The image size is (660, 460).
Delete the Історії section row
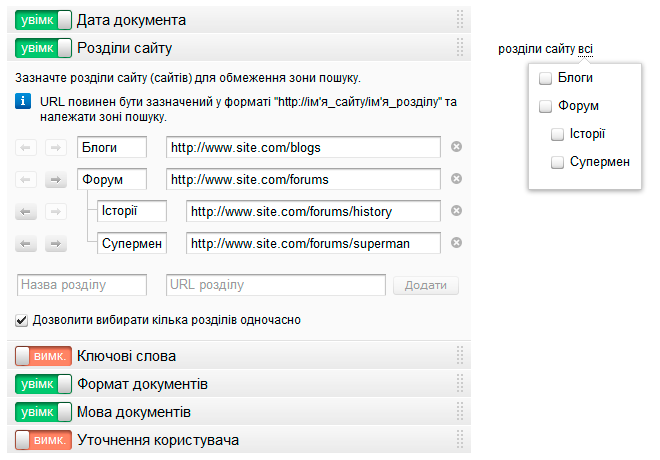coord(456,211)
